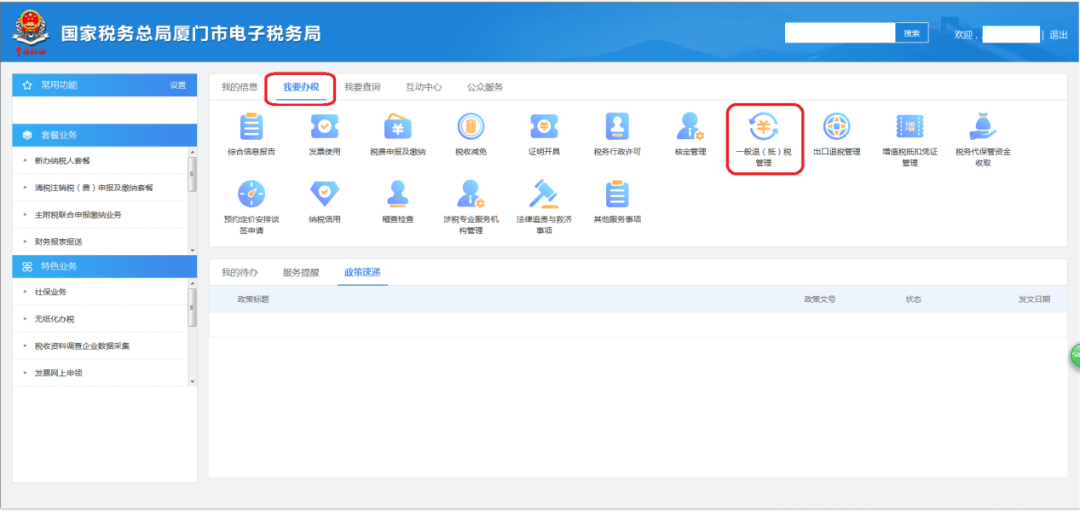Image resolution: width=1080 pixels, height=511 pixels.
Task: Switch to 我的信息 tab
Action: [x=239, y=87]
